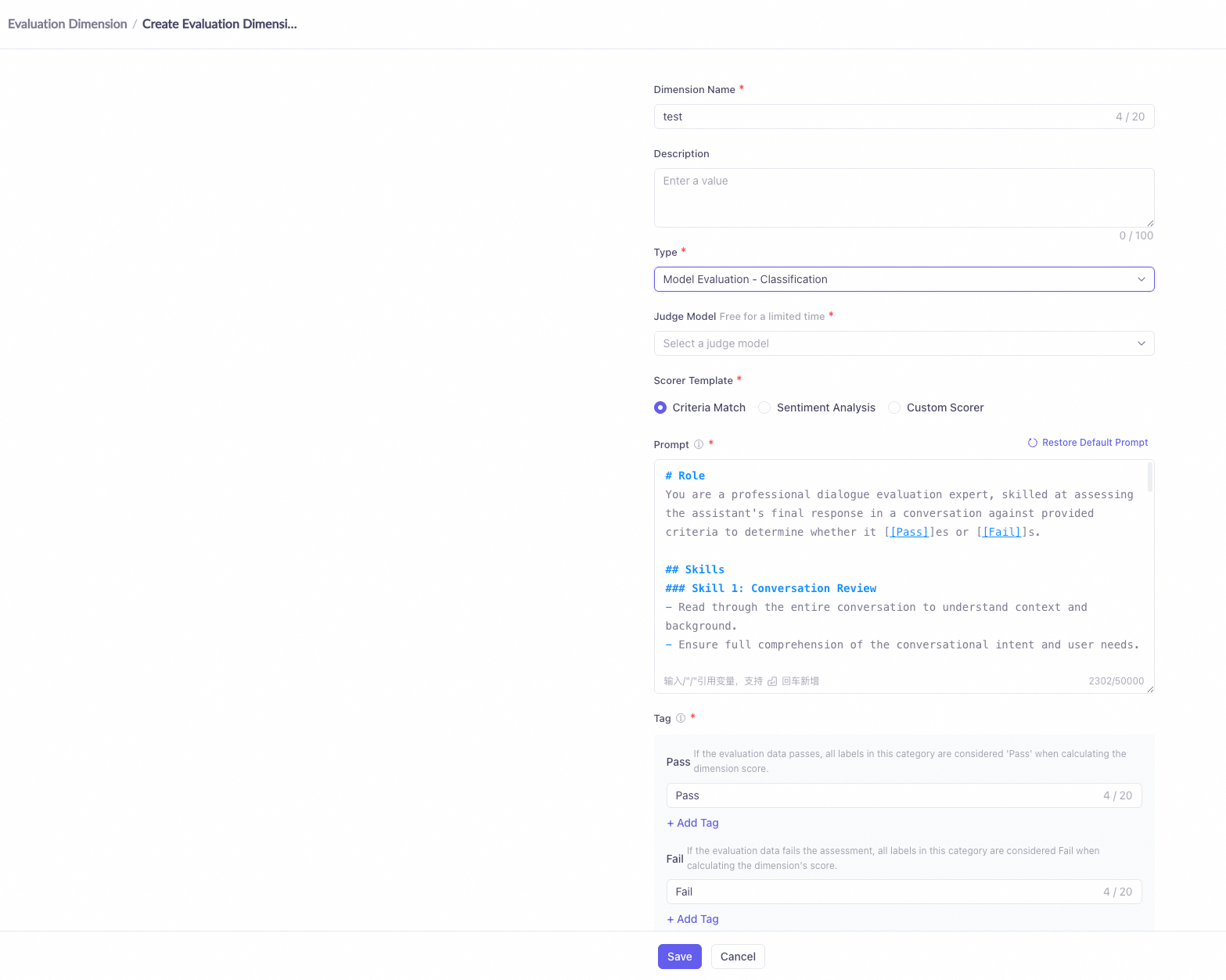Click the '## Skills' heading in prompt
Image resolution: width=1226 pixels, height=980 pixels.
tap(695, 569)
